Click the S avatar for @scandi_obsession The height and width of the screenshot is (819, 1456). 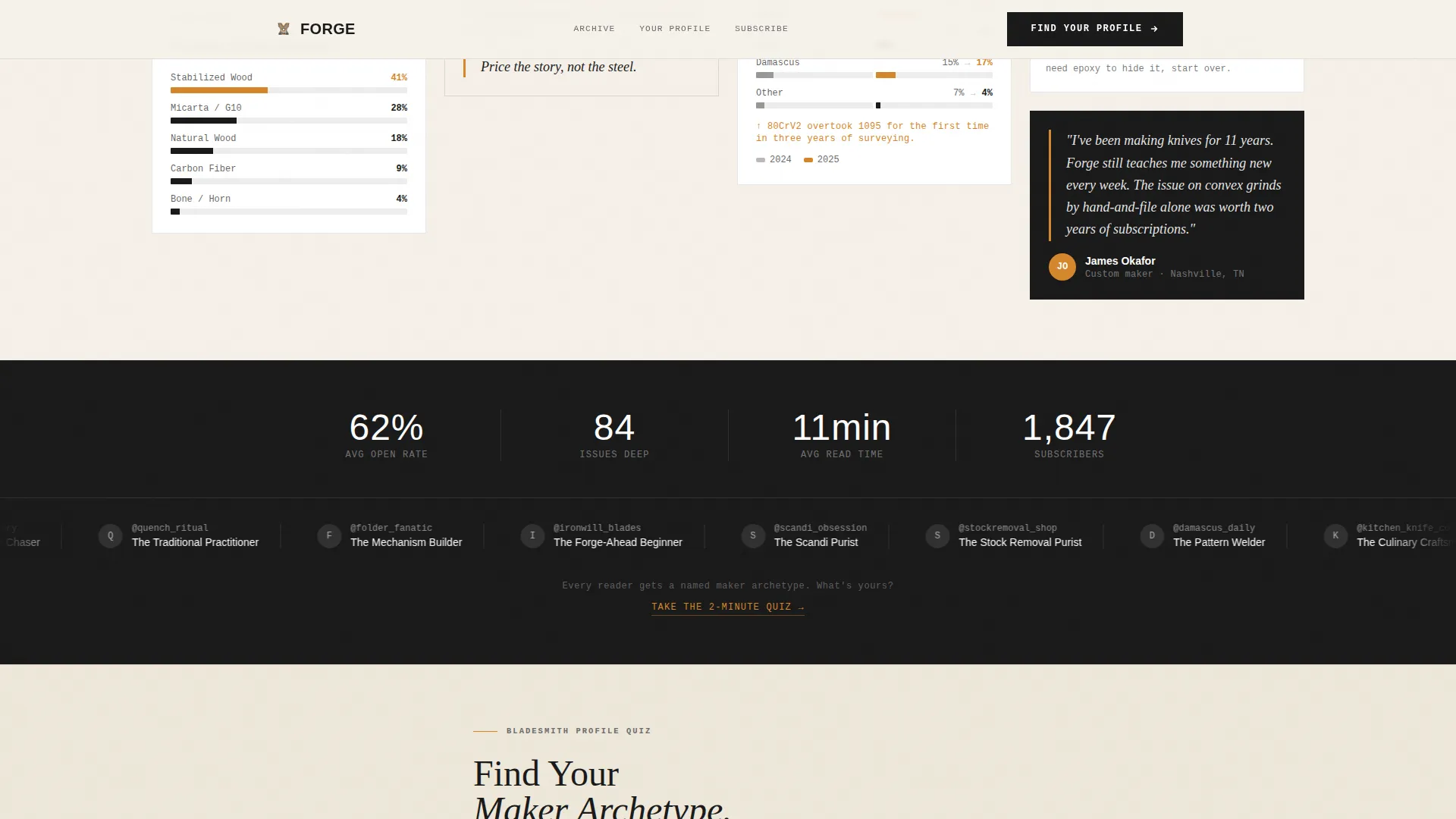(x=753, y=535)
